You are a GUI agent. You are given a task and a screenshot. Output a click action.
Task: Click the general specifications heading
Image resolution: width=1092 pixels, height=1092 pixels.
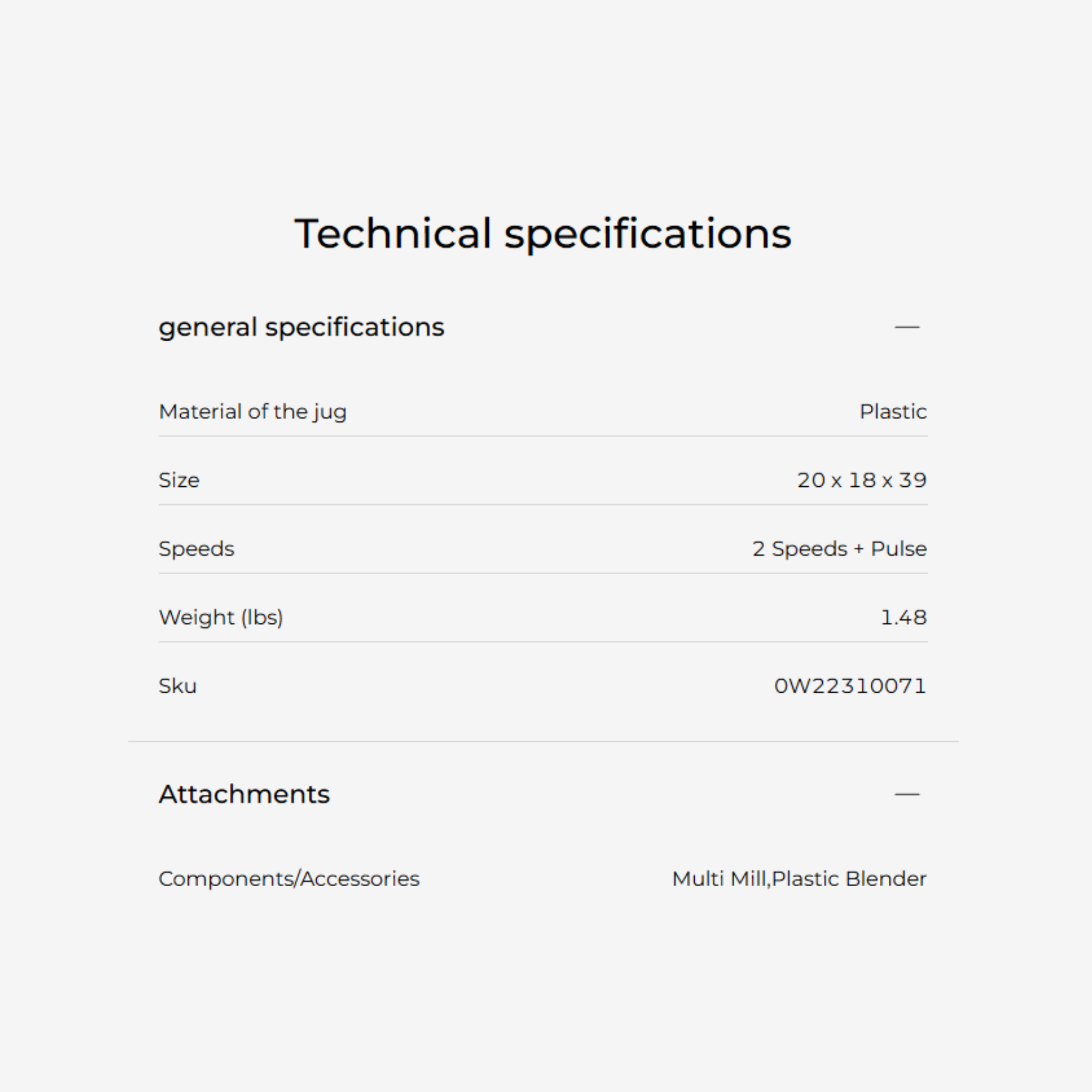301,327
